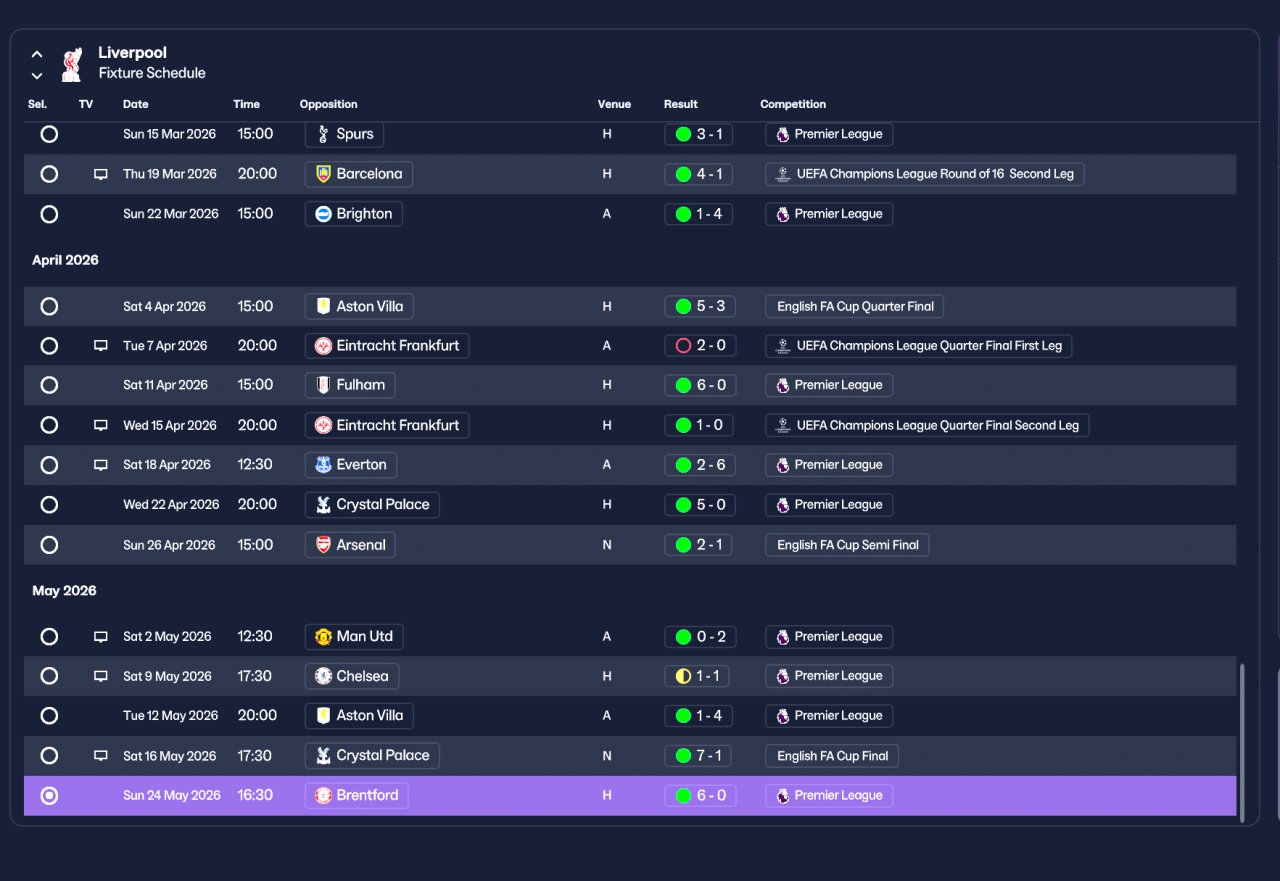
Task: Click the Liverpool club name title
Action: pos(133,53)
